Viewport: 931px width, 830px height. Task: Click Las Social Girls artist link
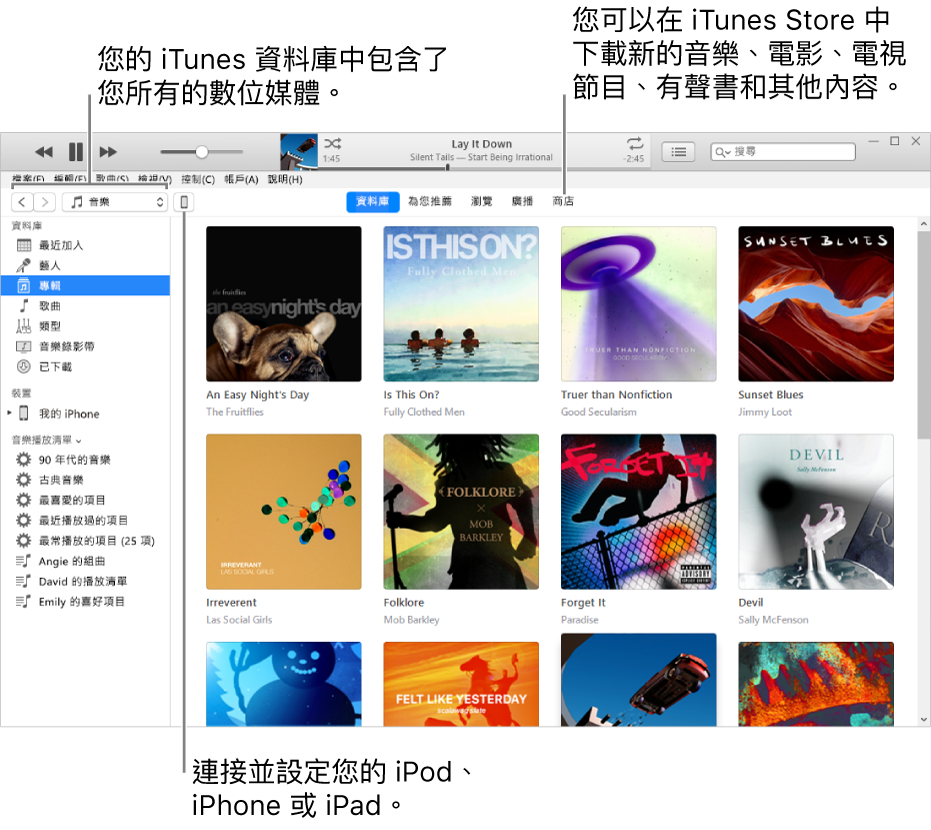[239, 620]
